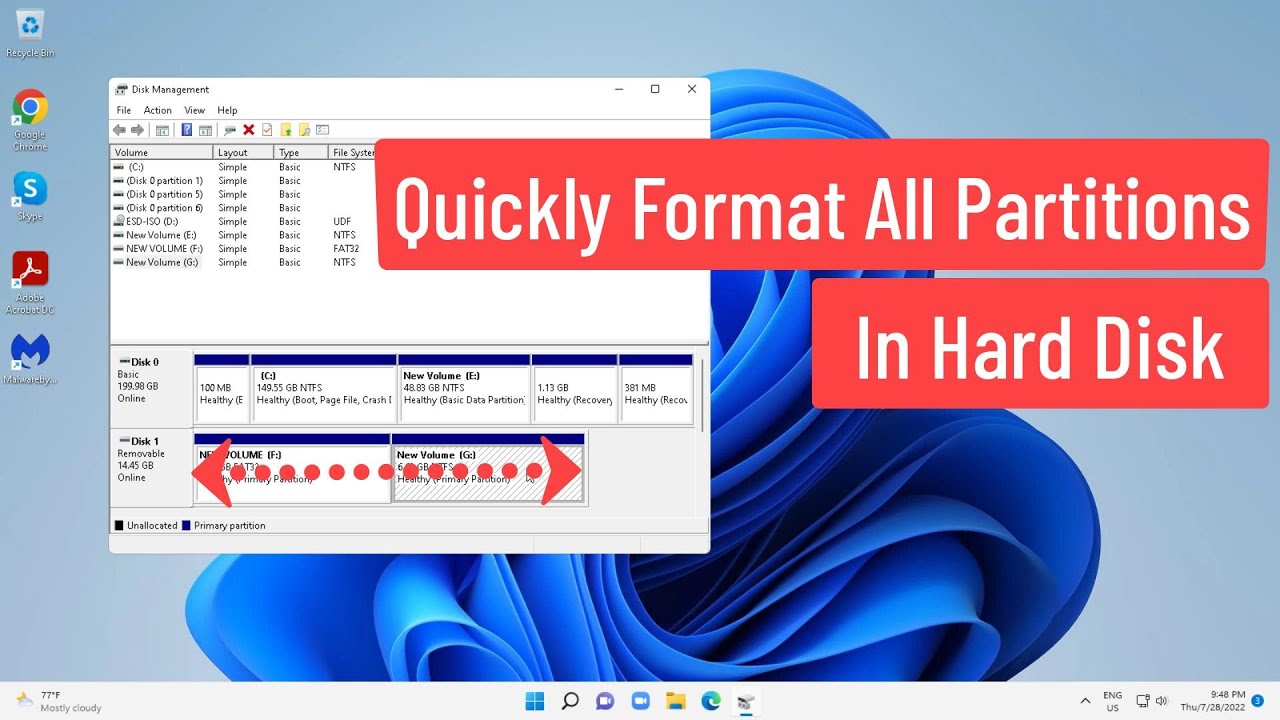The image size is (1280, 720).
Task: Sort by the Layout column header
Action: point(243,153)
